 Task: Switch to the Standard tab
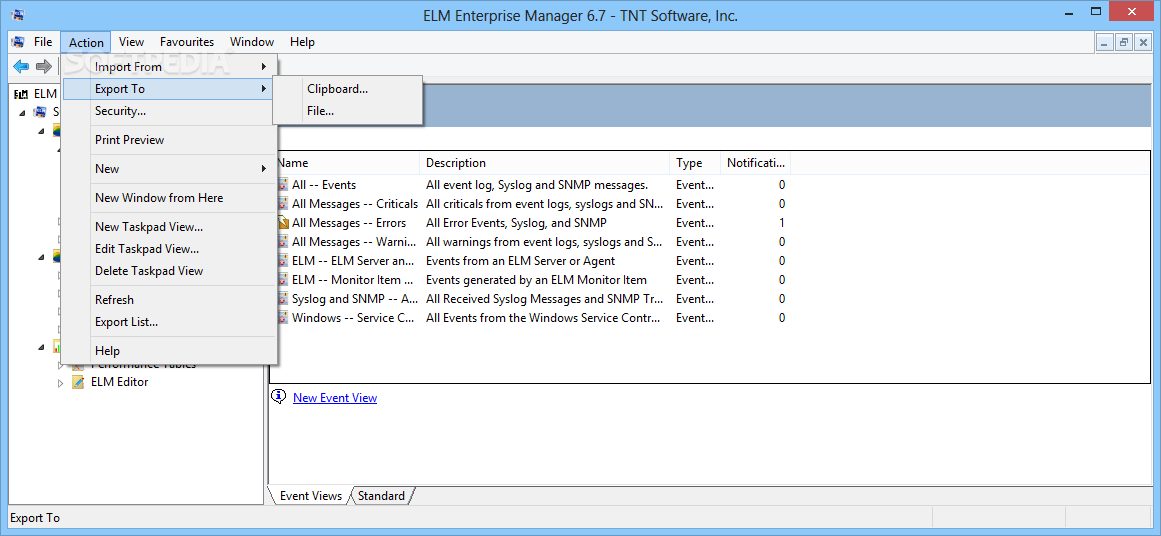[x=382, y=495]
